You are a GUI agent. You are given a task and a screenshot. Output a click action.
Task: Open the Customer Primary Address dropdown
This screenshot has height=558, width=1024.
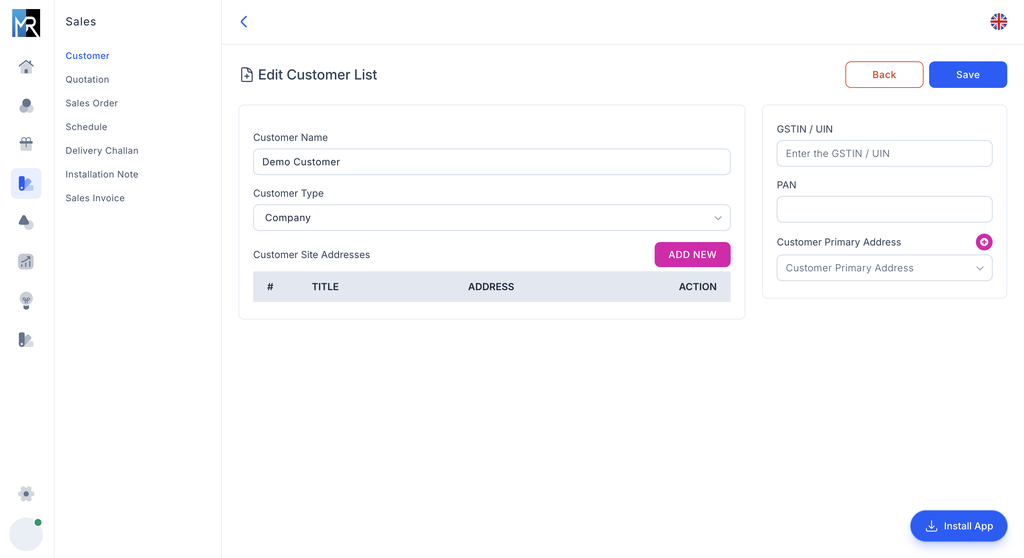tap(884, 268)
